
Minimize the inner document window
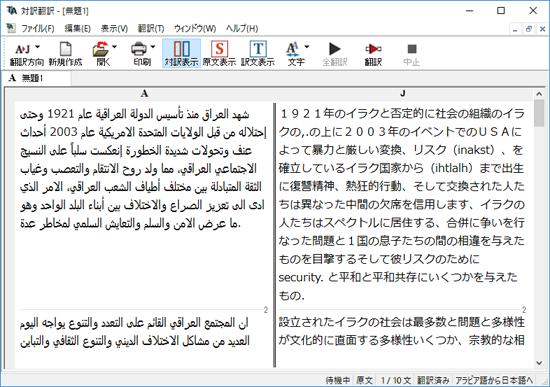click(515, 29)
